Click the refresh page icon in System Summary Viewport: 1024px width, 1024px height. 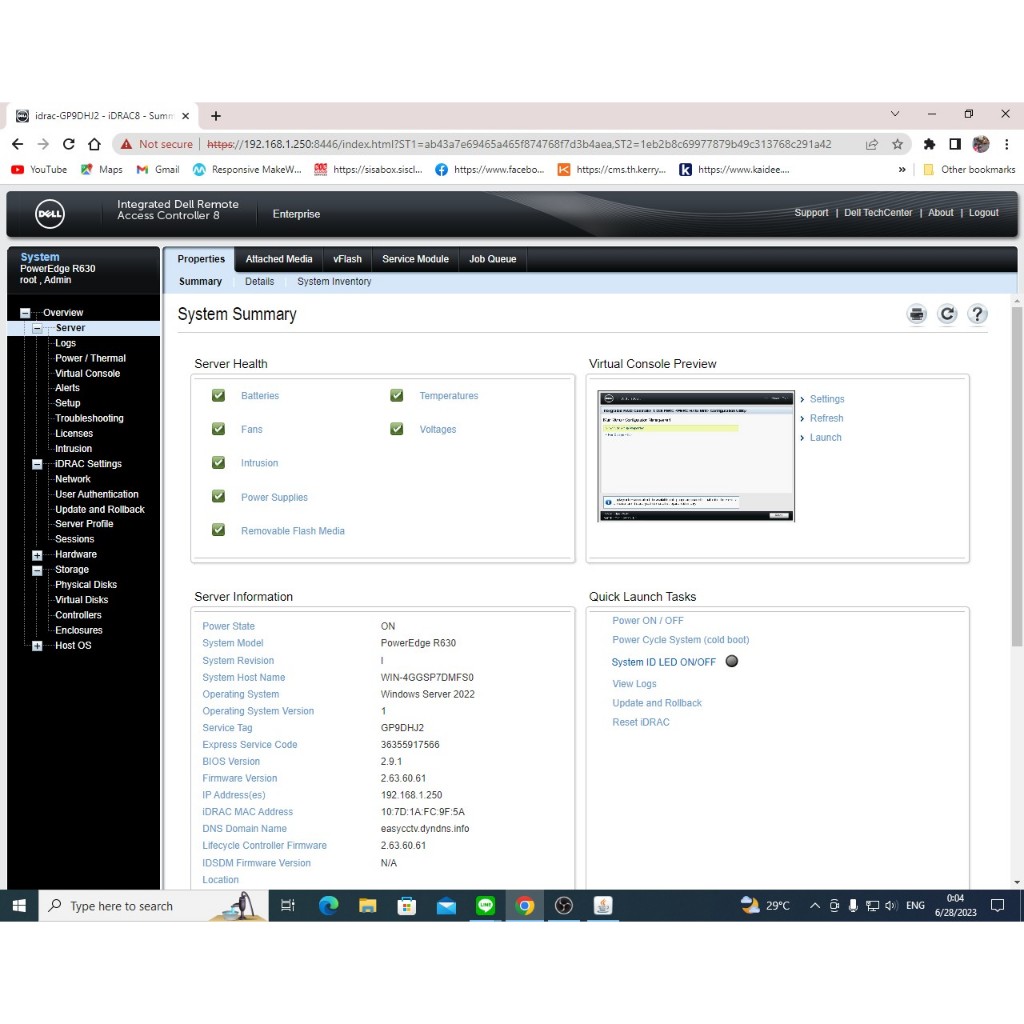(x=947, y=315)
